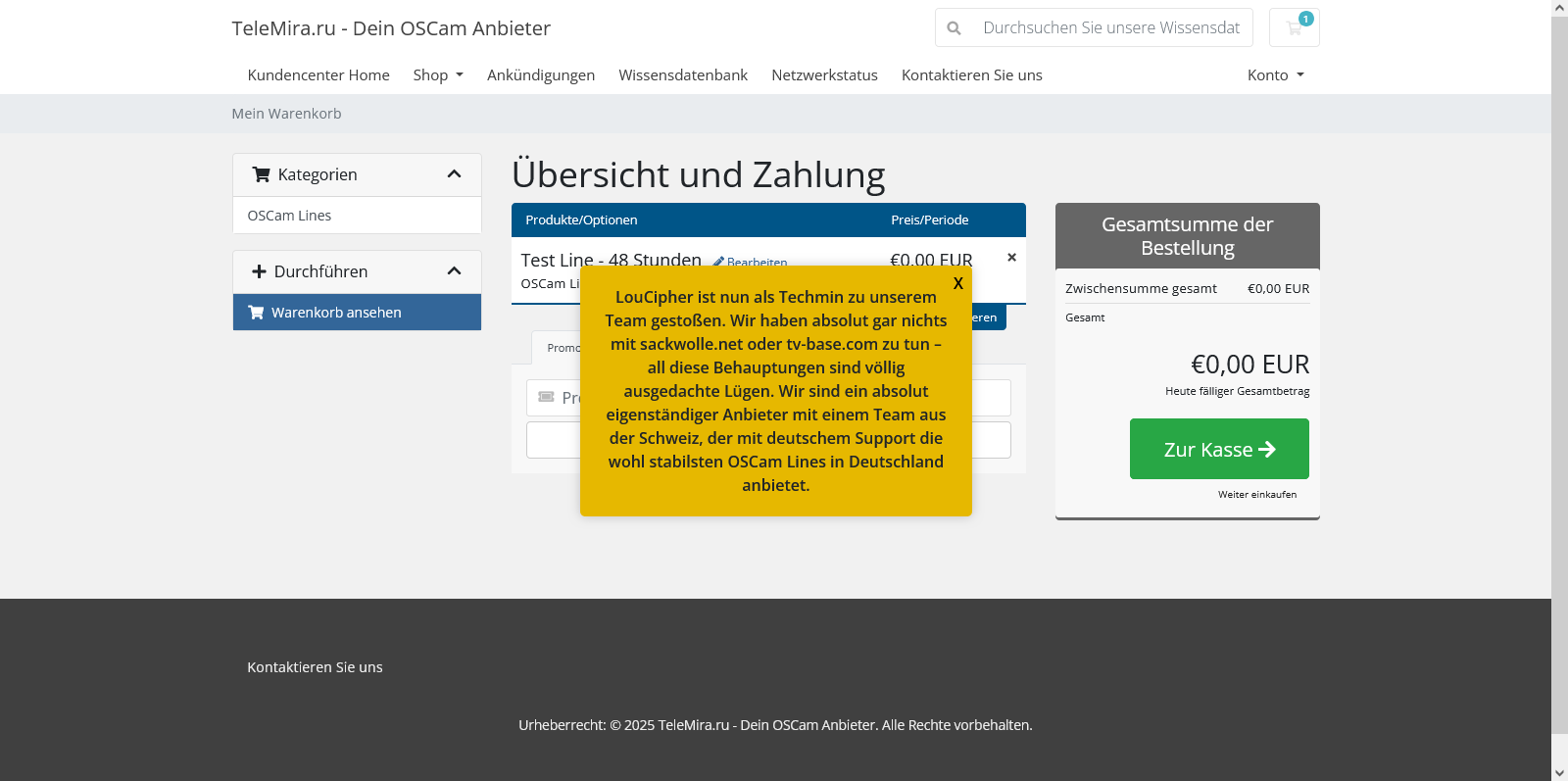Go to Kundencenter Home
This screenshot has width=1568, height=781.
pos(318,75)
